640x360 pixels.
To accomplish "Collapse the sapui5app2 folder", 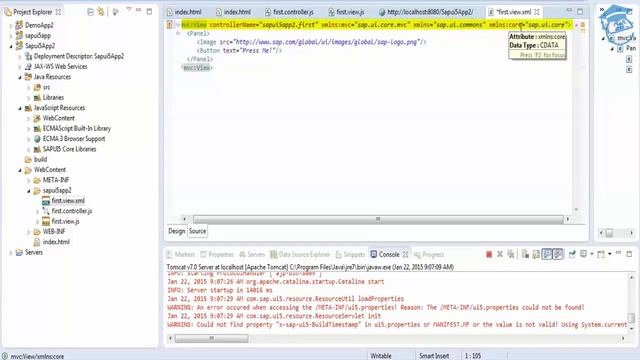I will tap(29, 191).
